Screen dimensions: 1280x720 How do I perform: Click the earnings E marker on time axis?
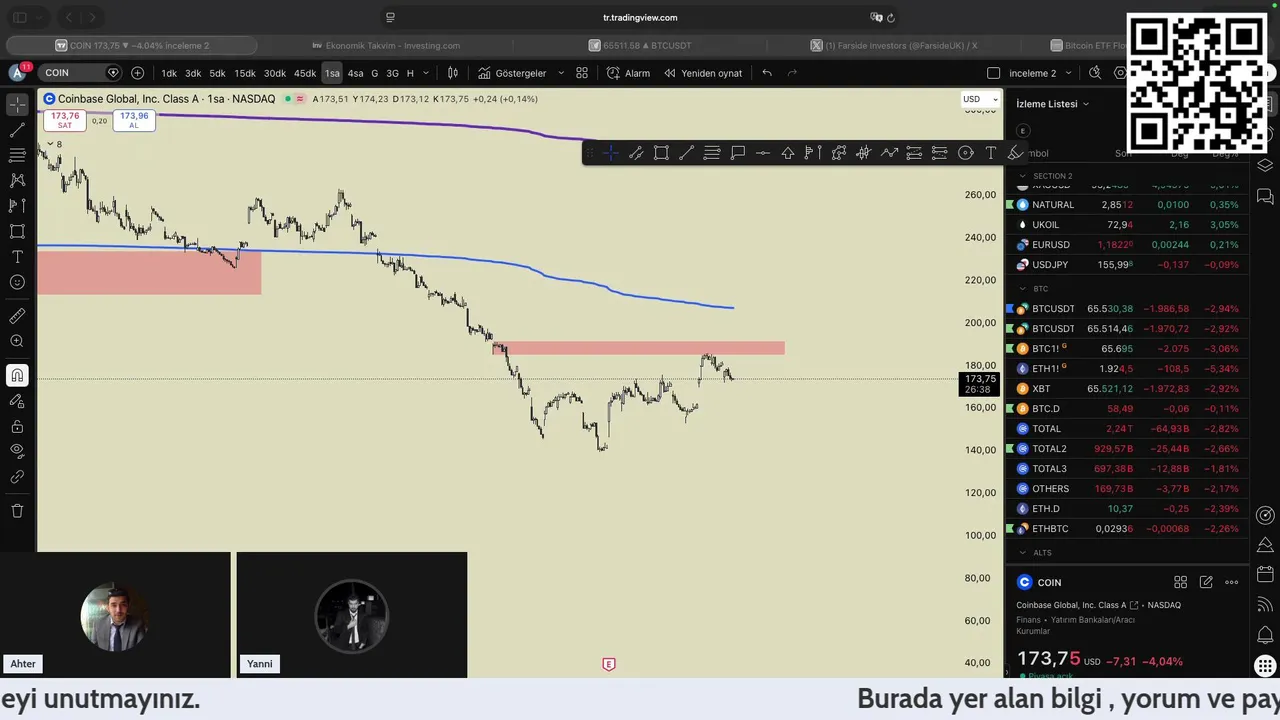coord(608,664)
